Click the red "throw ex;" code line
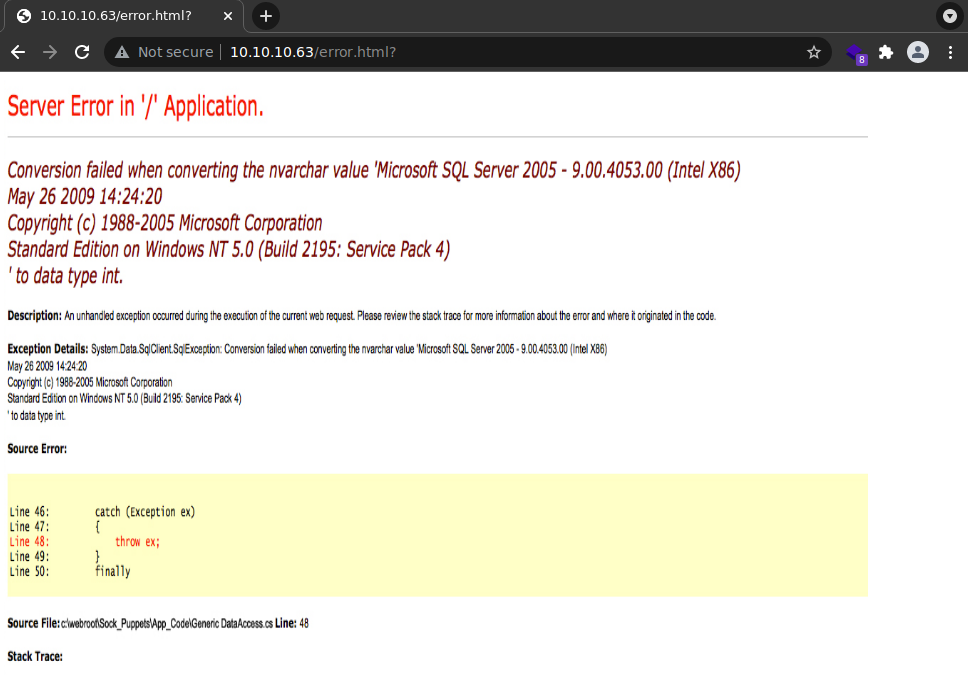The image size is (968, 675). [x=137, y=542]
